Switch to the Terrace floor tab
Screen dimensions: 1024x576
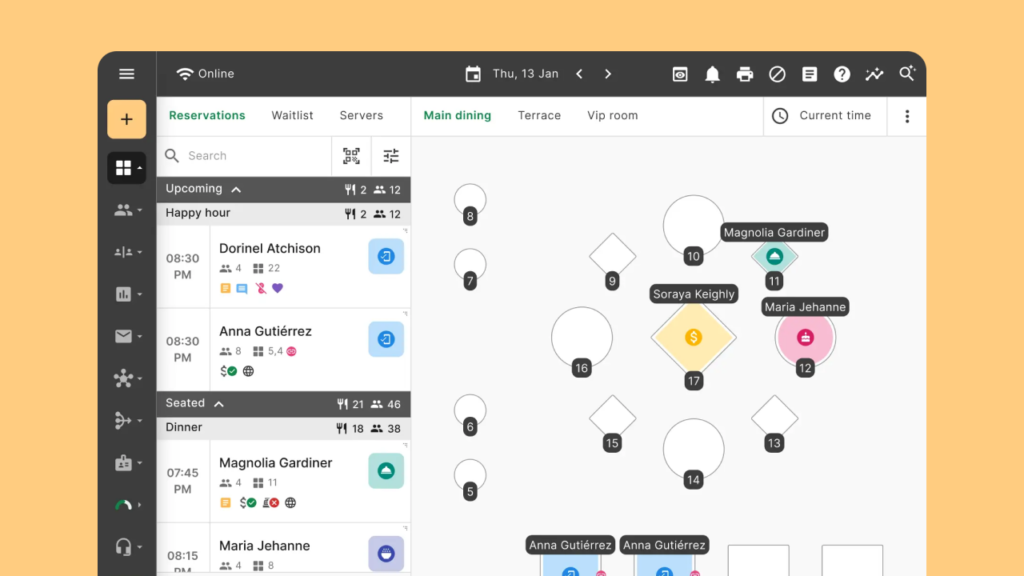point(539,116)
